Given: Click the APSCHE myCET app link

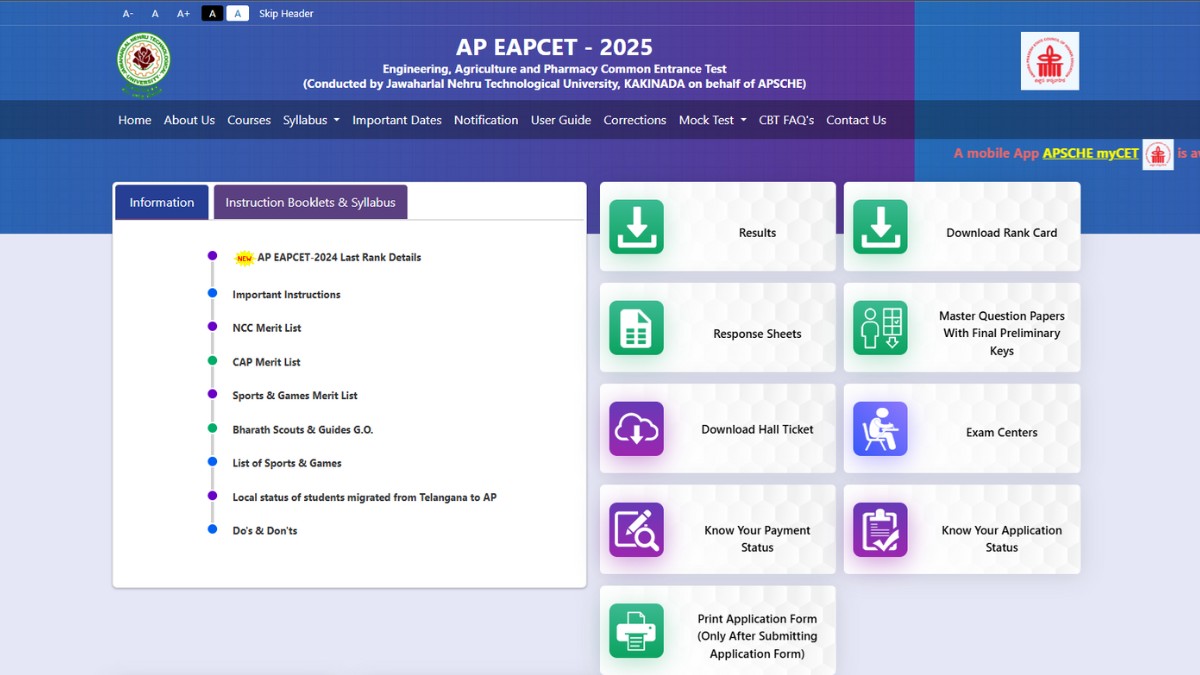Looking at the screenshot, I should point(1087,154).
